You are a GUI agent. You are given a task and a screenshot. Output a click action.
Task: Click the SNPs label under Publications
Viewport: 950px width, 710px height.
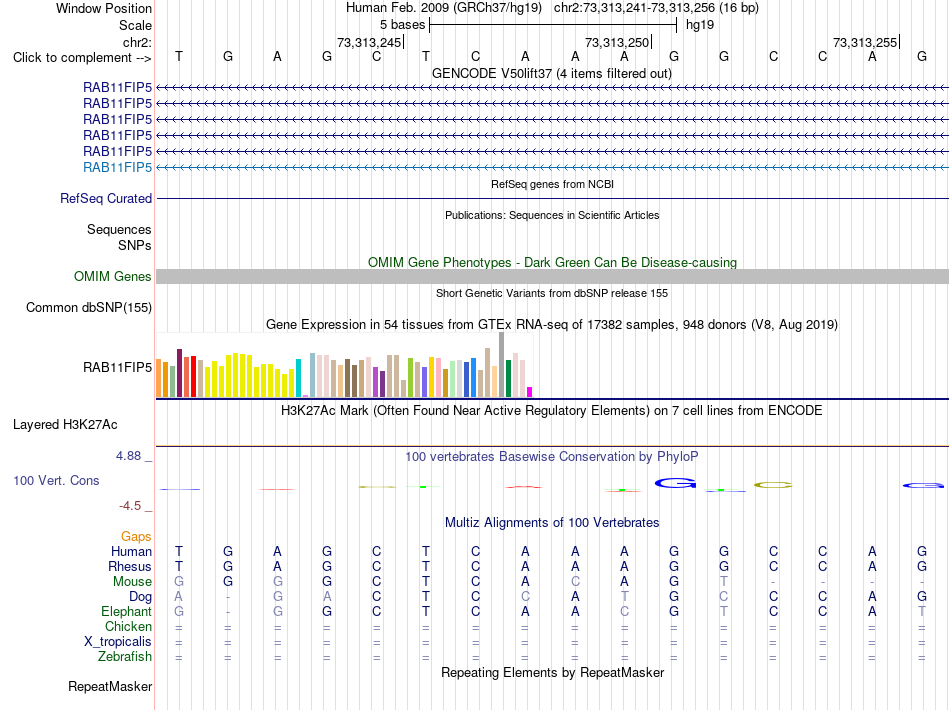coord(135,245)
